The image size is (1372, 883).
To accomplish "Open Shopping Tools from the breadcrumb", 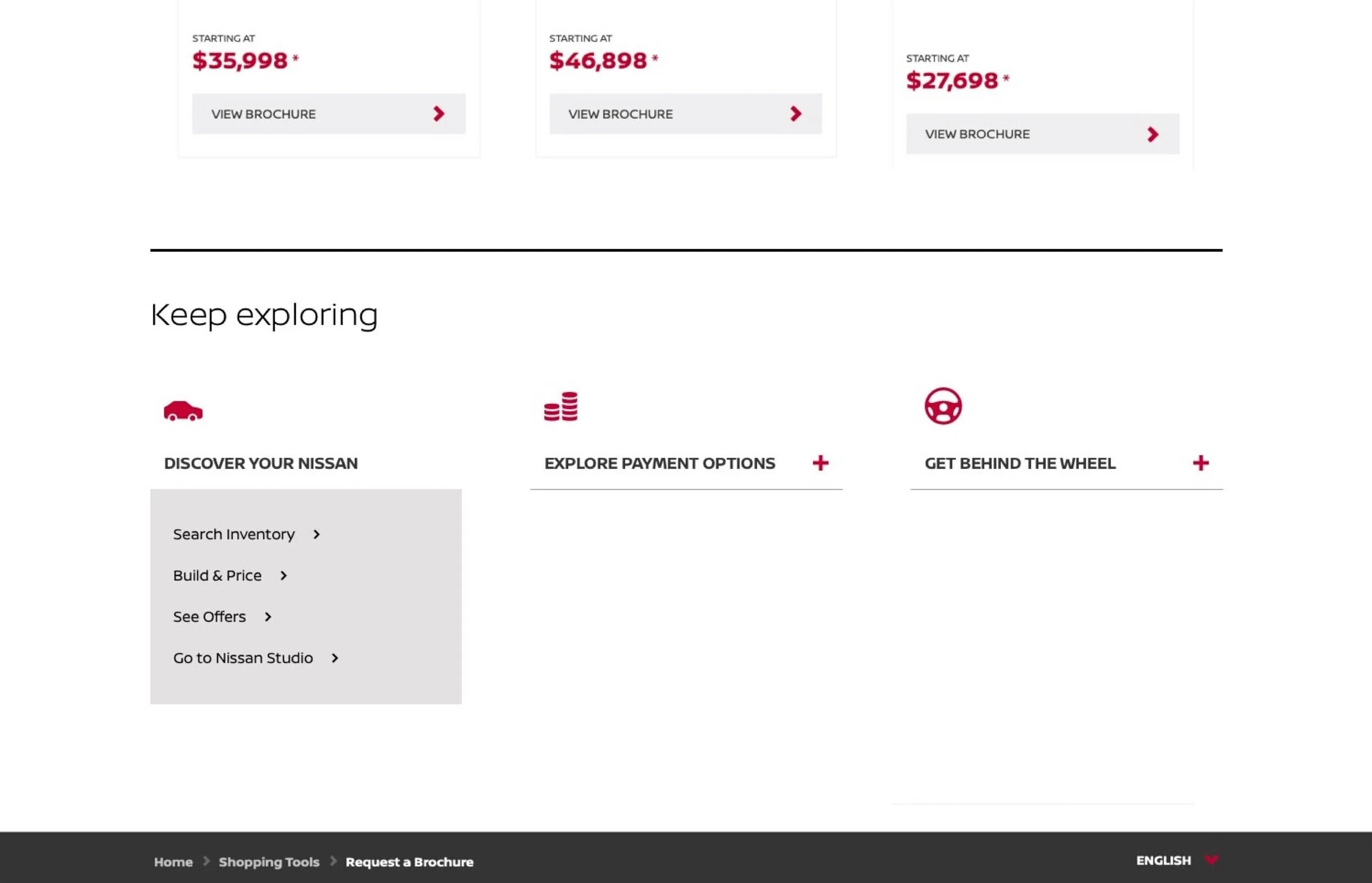I will (269, 861).
